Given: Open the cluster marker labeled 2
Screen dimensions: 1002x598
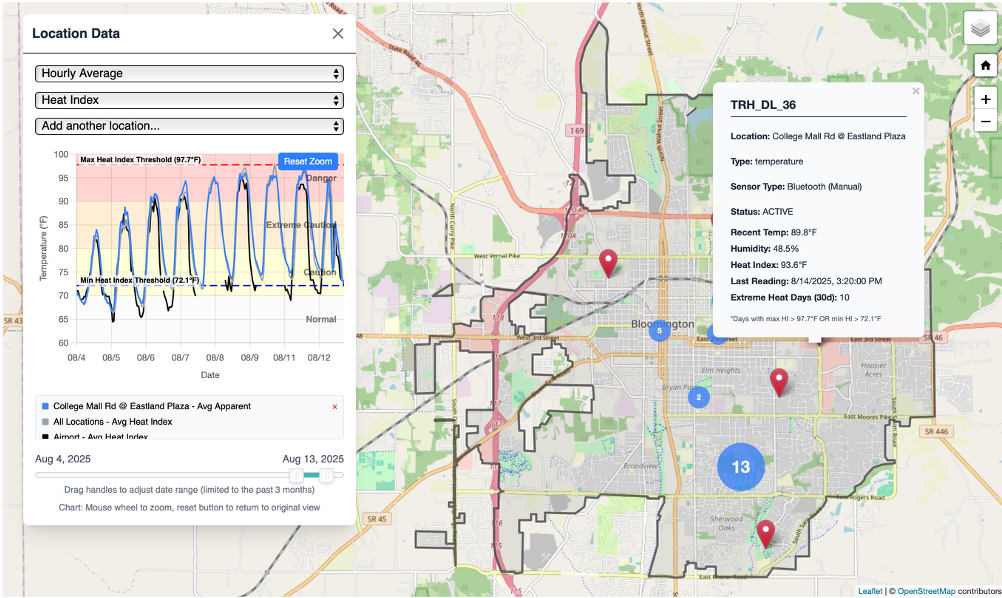Looking at the screenshot, I should click(698, 396).
